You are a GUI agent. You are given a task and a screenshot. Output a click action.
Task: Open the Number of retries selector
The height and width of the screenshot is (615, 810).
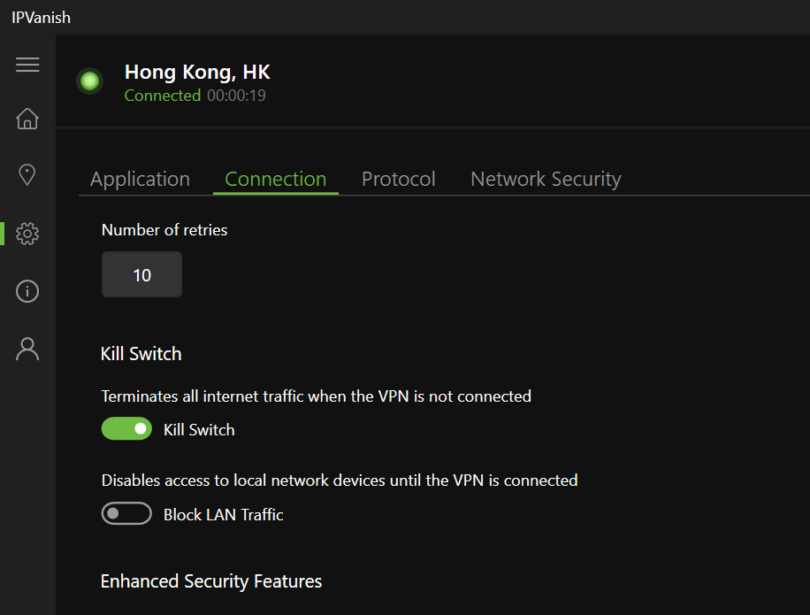tap(141, 274)
